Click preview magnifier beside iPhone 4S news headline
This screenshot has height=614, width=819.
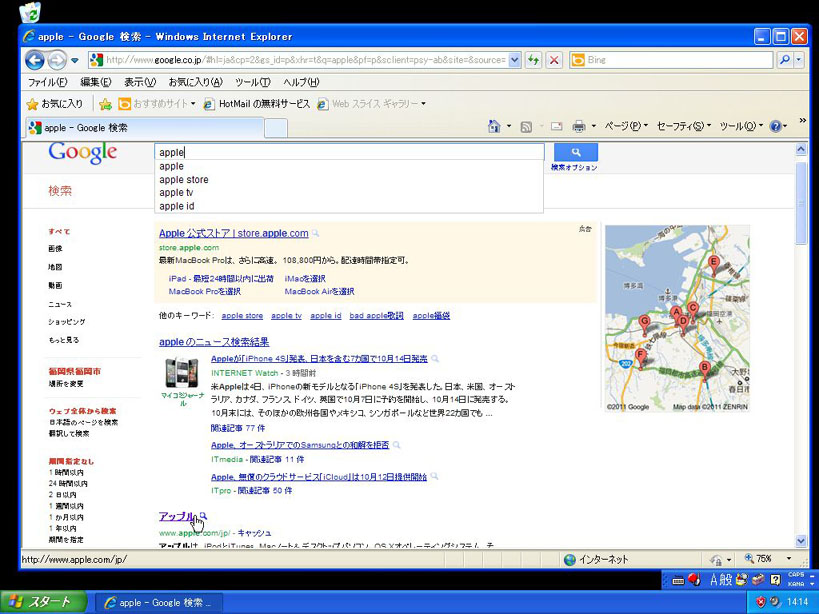click(x=435, y=359)
